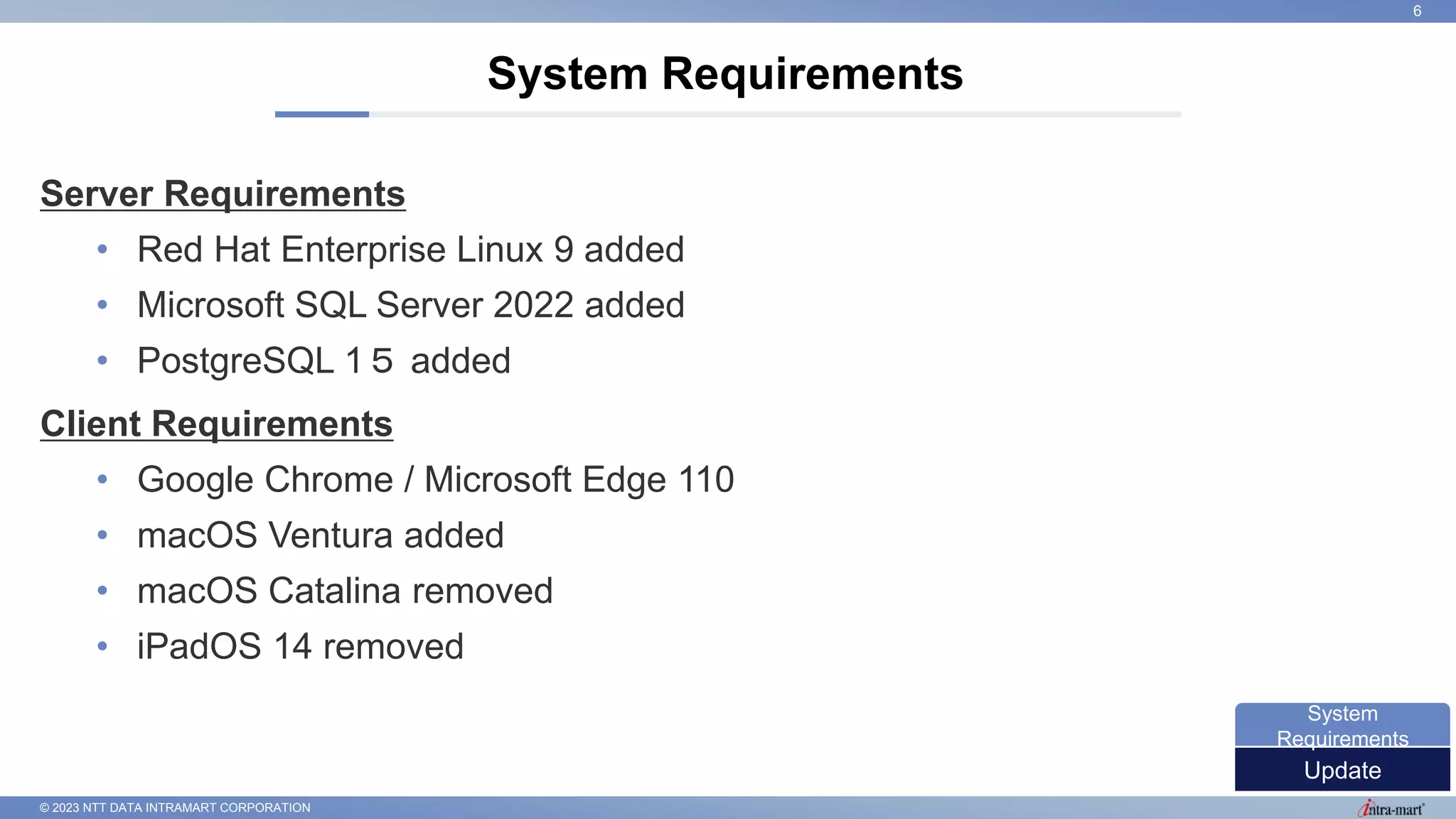
Task: Click the 'macOS Ventura added' line
Action: (x=320, y=535)
